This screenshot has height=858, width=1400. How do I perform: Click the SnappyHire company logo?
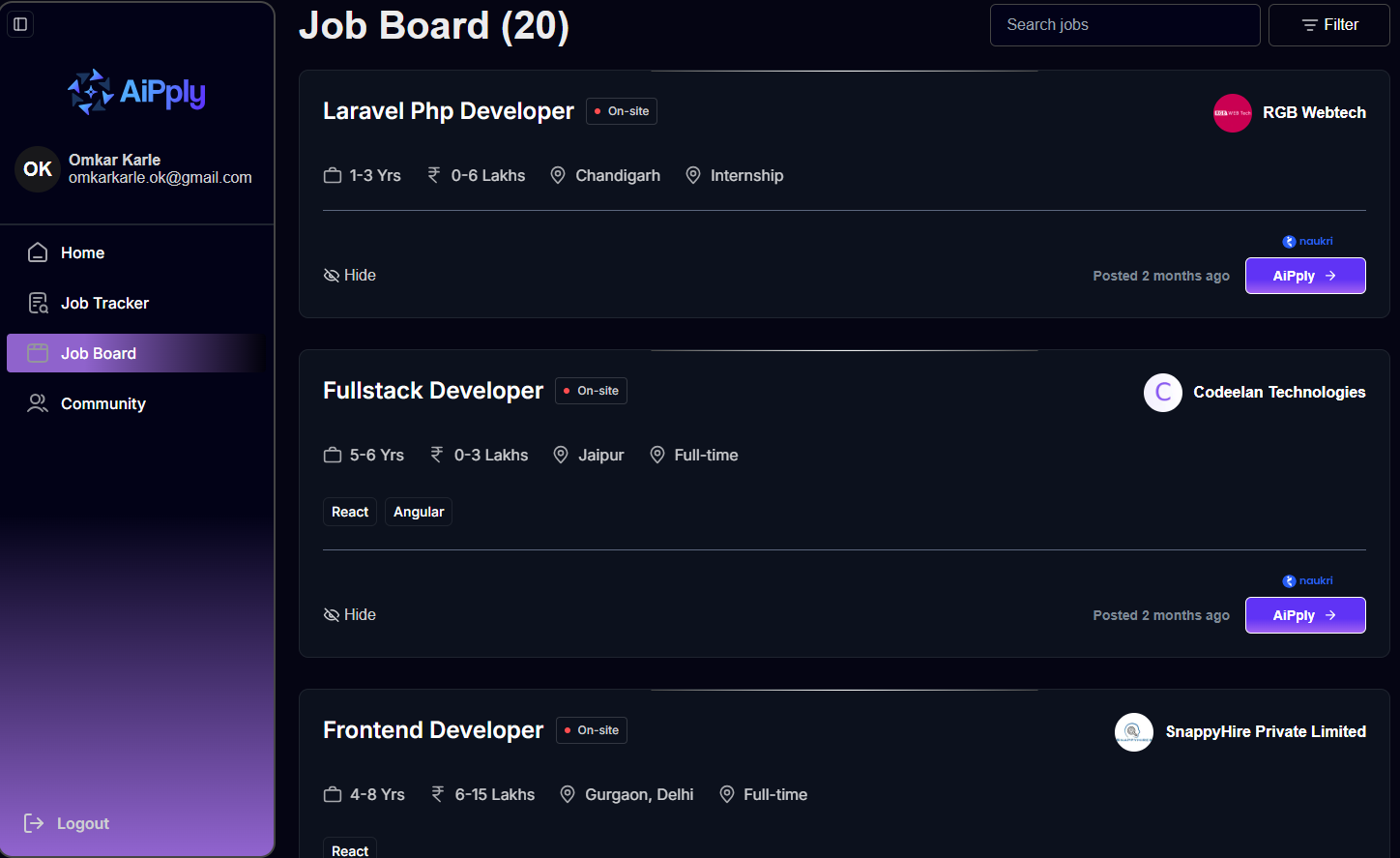pos(1134,732)
